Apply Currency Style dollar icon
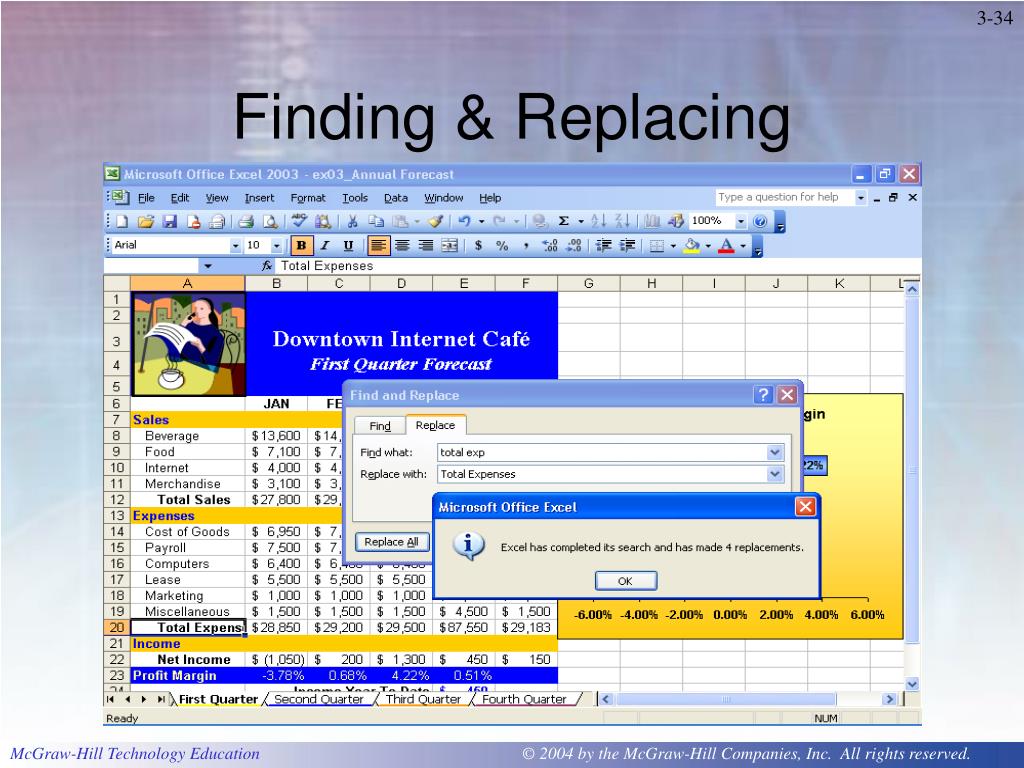The image size is (1024, 768). [479, 246]
